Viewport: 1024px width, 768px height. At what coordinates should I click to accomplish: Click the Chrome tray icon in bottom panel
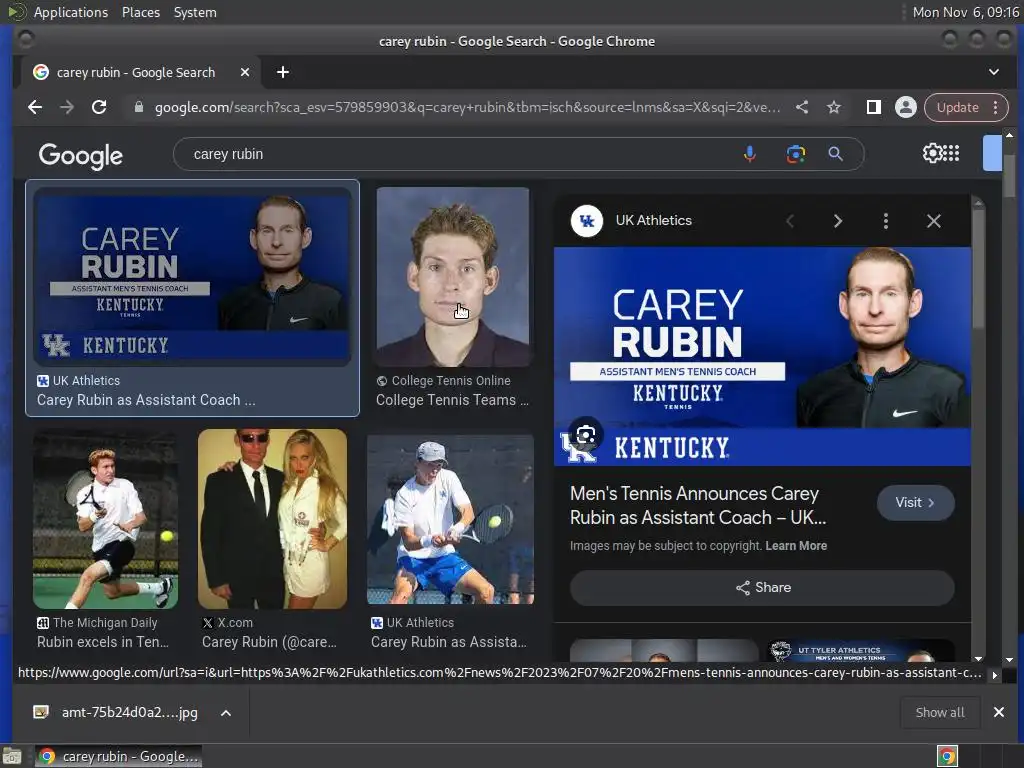(947, 756)
